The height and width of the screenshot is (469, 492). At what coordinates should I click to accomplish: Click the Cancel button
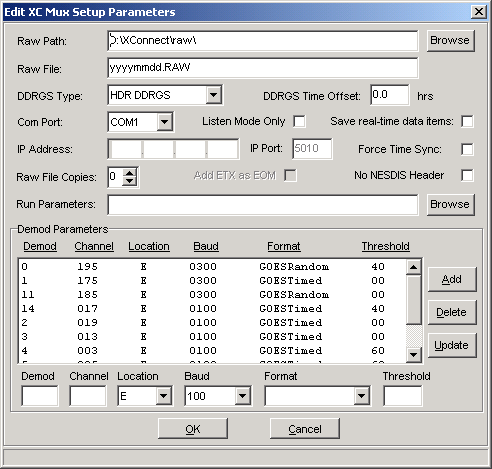click(305, 429)
